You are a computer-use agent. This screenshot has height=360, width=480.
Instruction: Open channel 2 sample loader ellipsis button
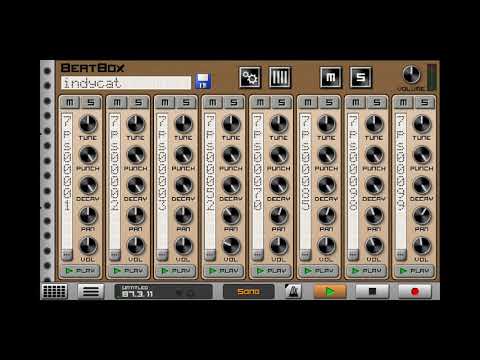[x=115, y=254]
